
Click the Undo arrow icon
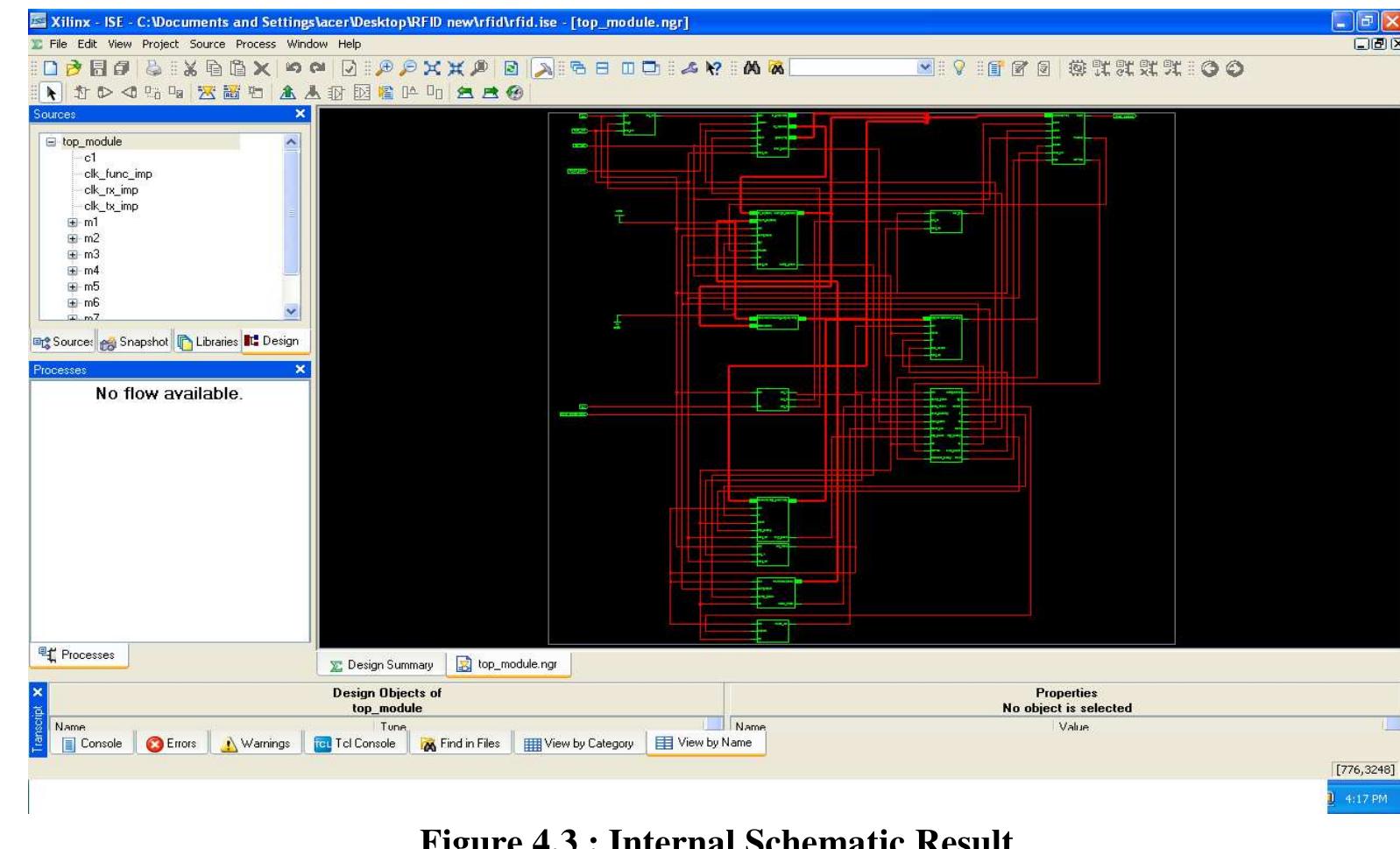click(x=293, y=68)
